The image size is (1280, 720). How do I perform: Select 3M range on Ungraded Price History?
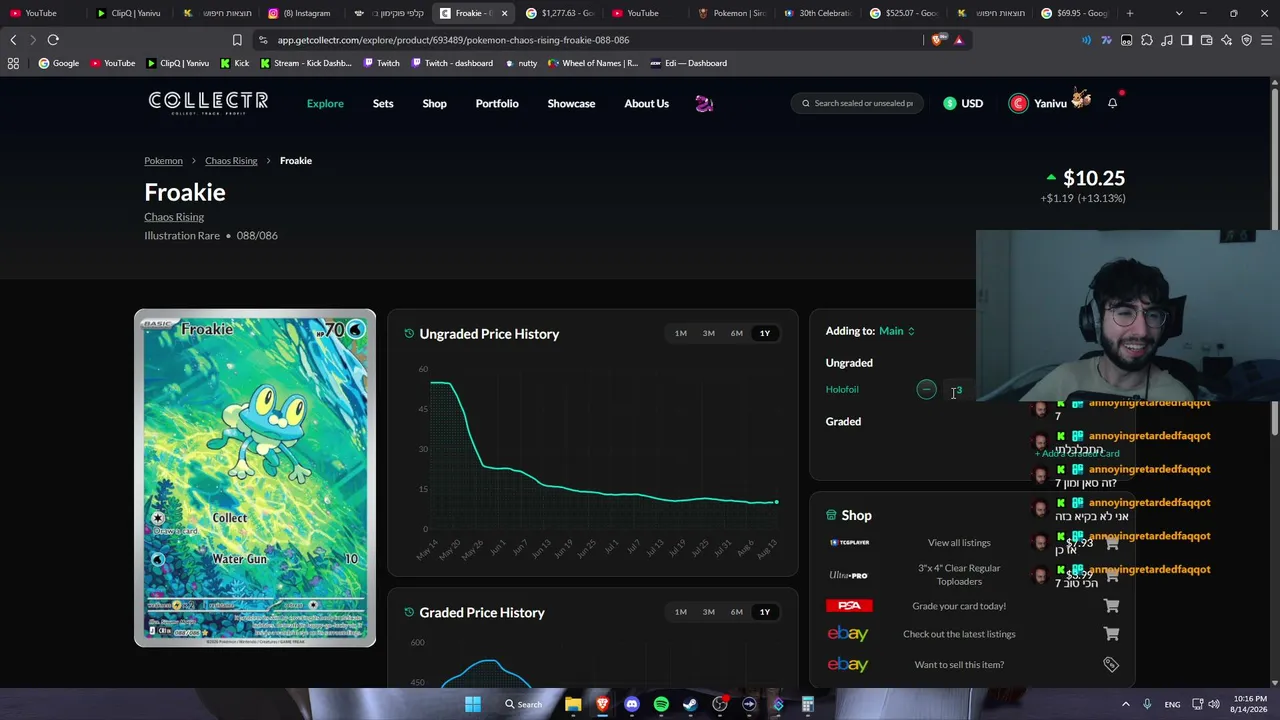(709, 333)
